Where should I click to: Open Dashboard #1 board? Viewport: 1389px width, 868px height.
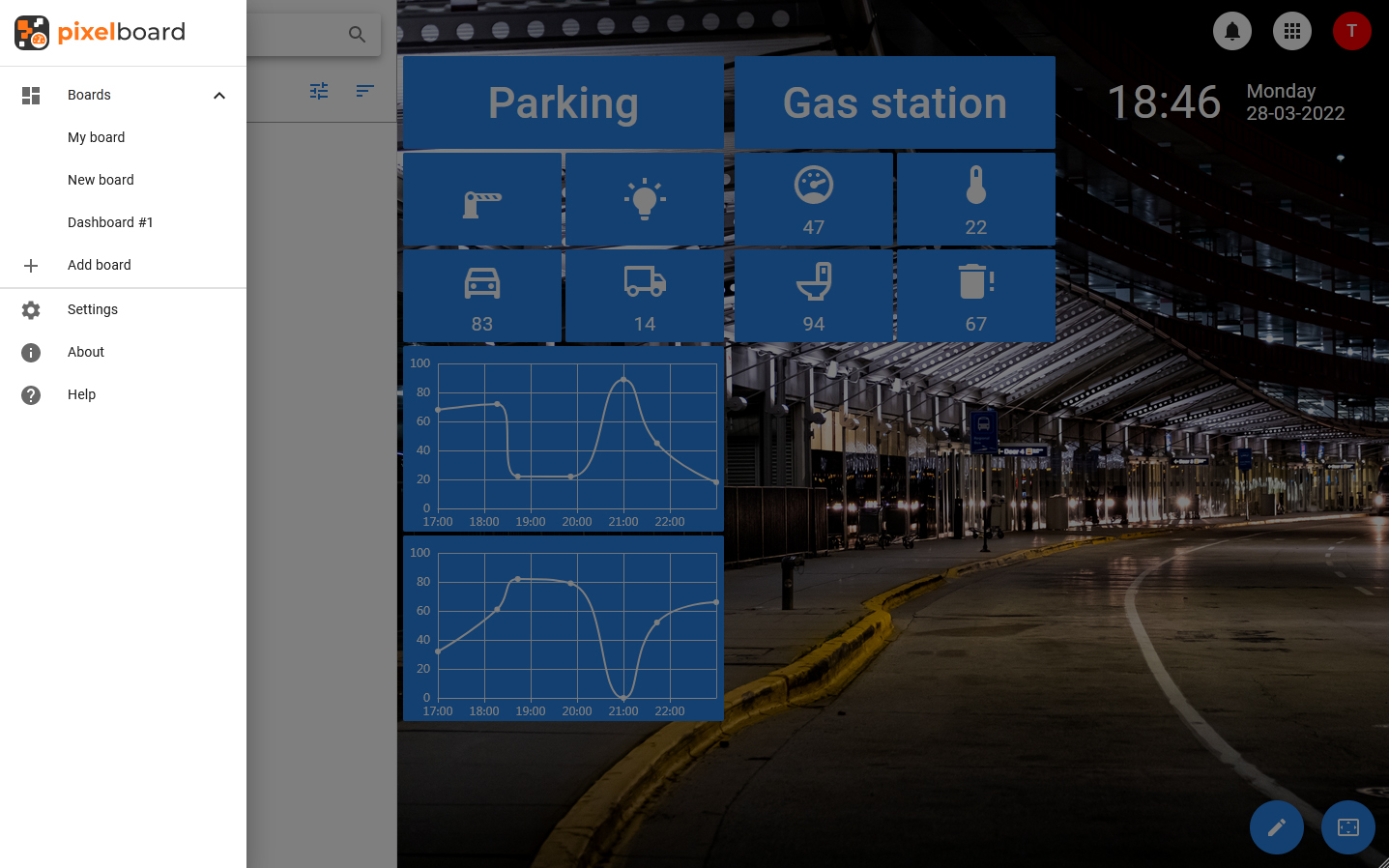pos(110,222)
